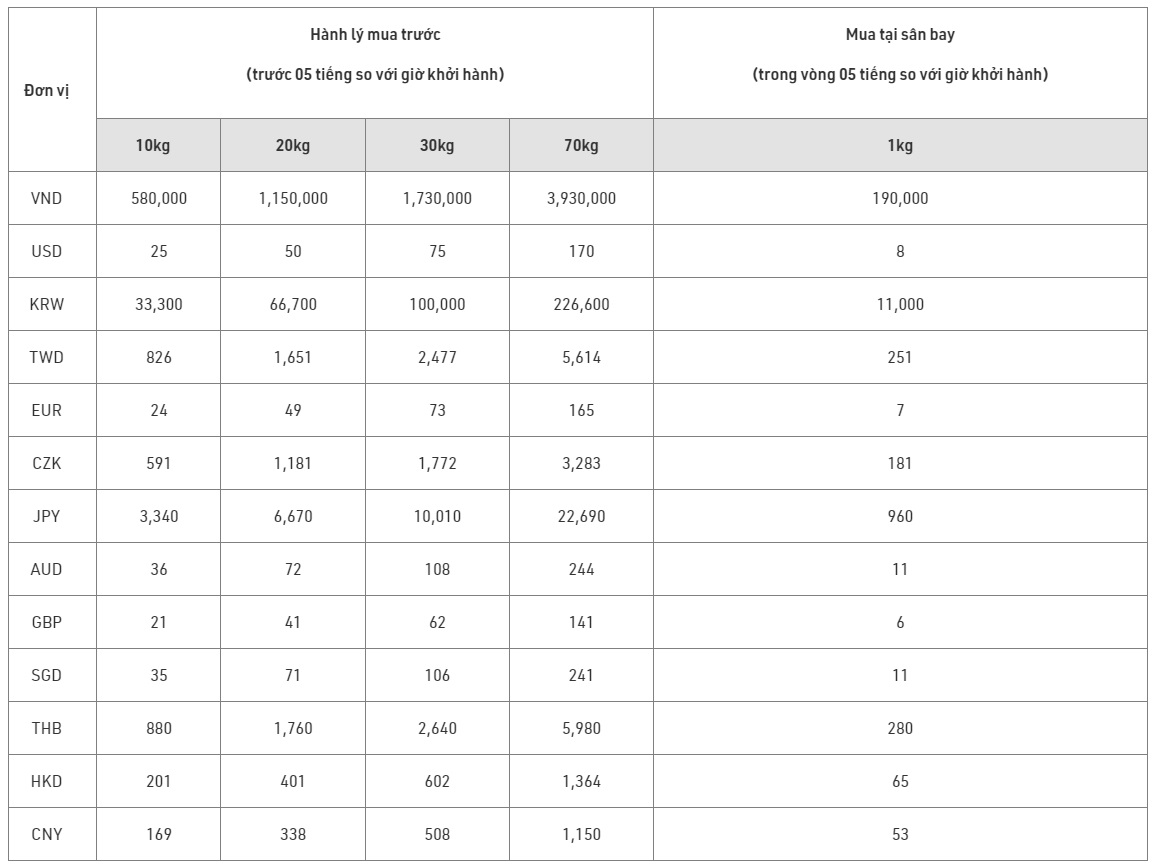Viewport: 1156px width, 867px height.
Task: Click the 70kg column header
Action: 581,146
